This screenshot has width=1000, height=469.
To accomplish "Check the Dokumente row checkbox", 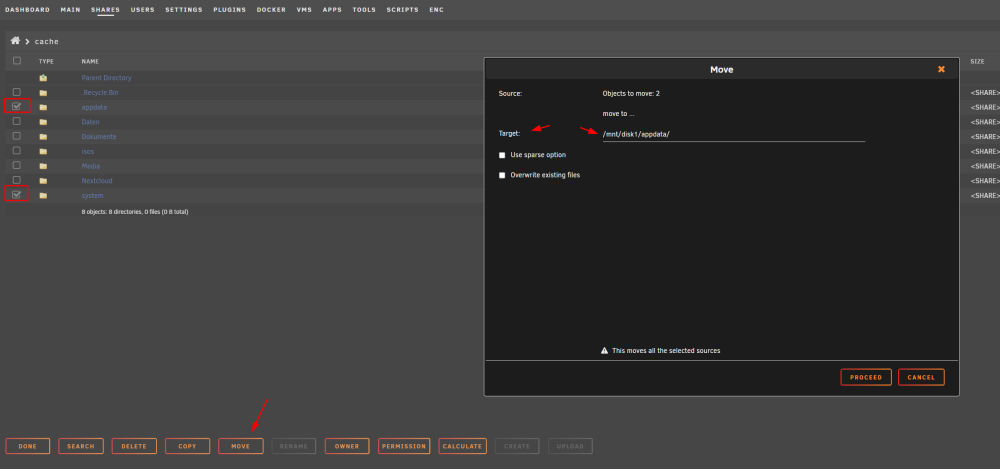I will [x=17, y=136].
